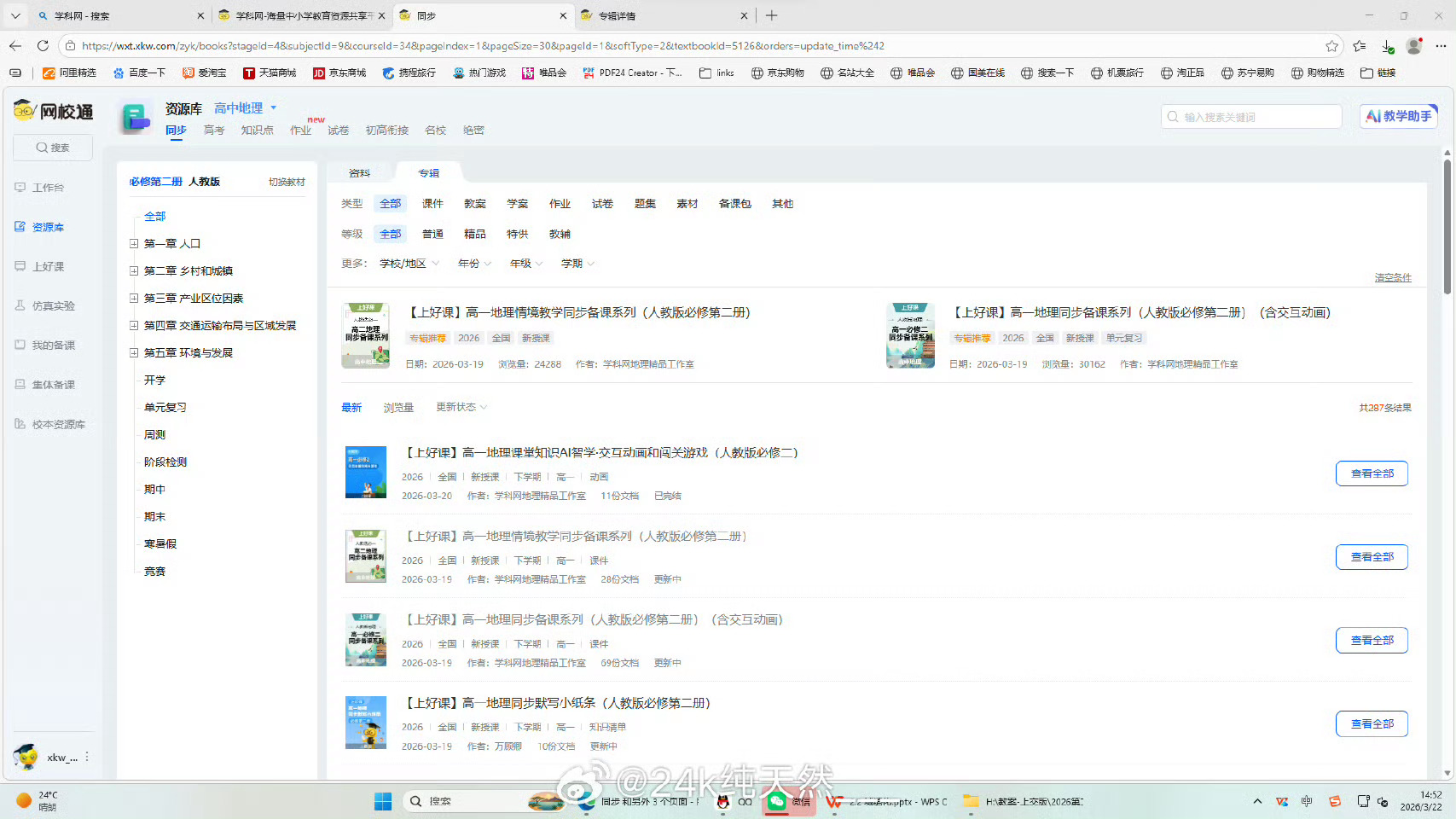The image size is (1456, 819).
Task: Select the 课件 type filter
Action: pos(432,203)
